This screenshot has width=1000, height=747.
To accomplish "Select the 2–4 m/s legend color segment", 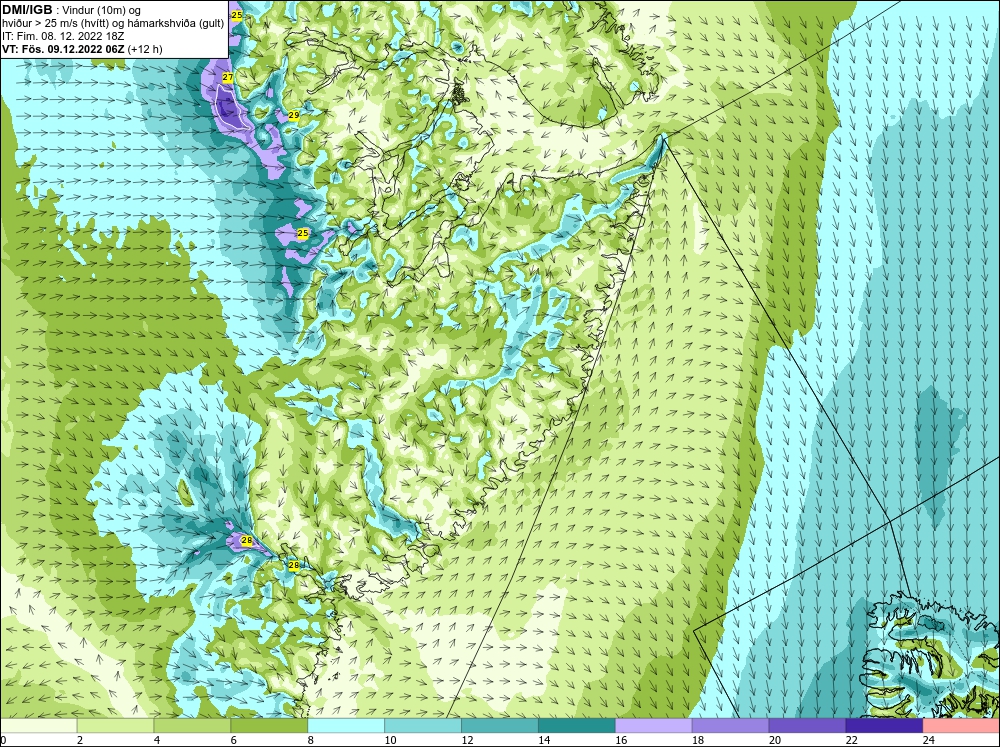I will [115, 726].
